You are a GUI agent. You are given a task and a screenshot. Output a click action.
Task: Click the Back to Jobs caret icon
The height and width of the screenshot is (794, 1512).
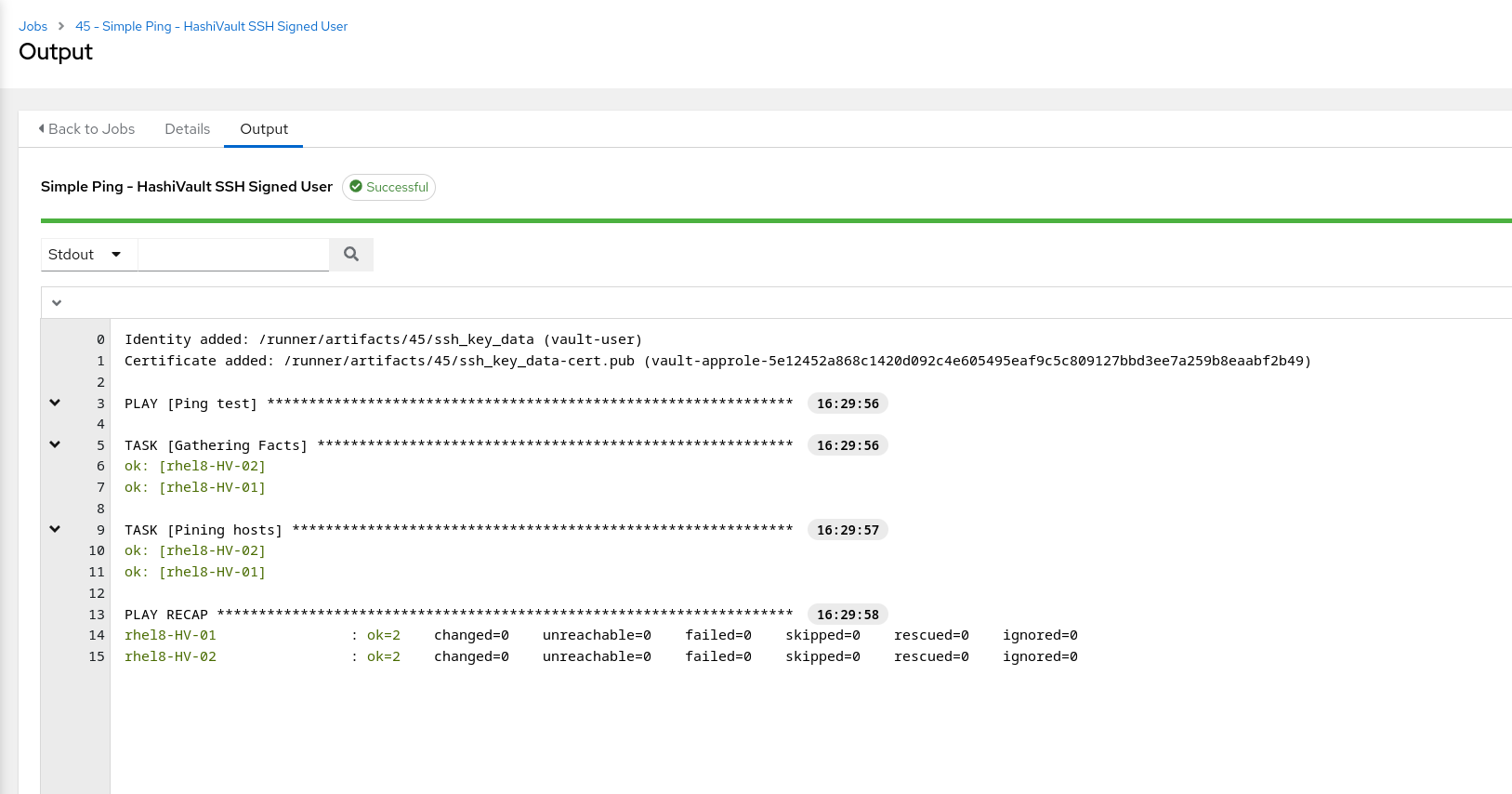41,128
